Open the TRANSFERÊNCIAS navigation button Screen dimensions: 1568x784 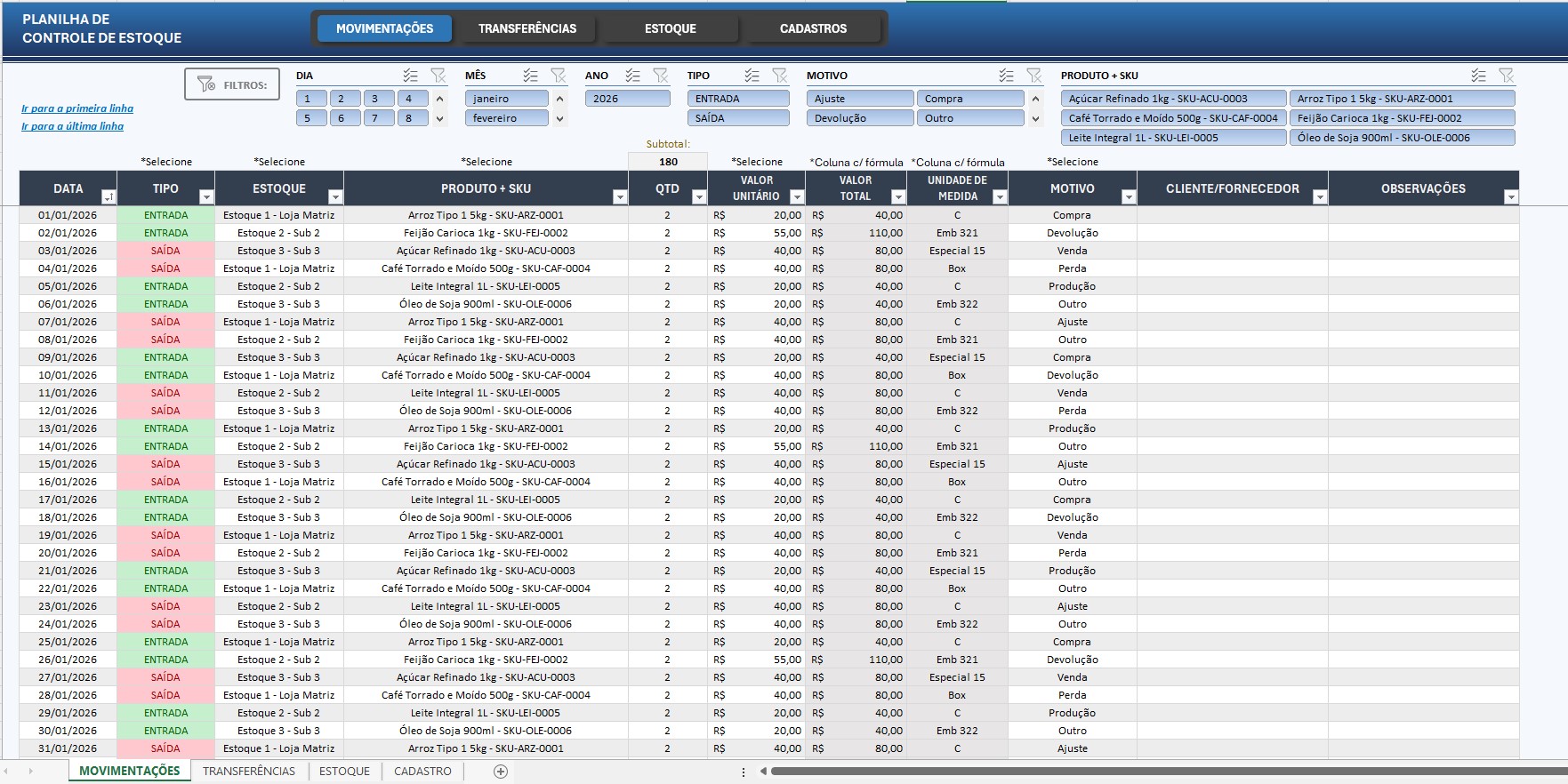click(527, 28)
